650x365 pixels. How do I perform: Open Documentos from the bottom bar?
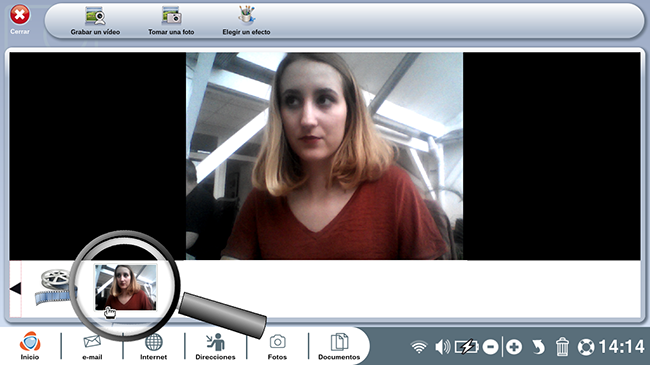[339, 346]
